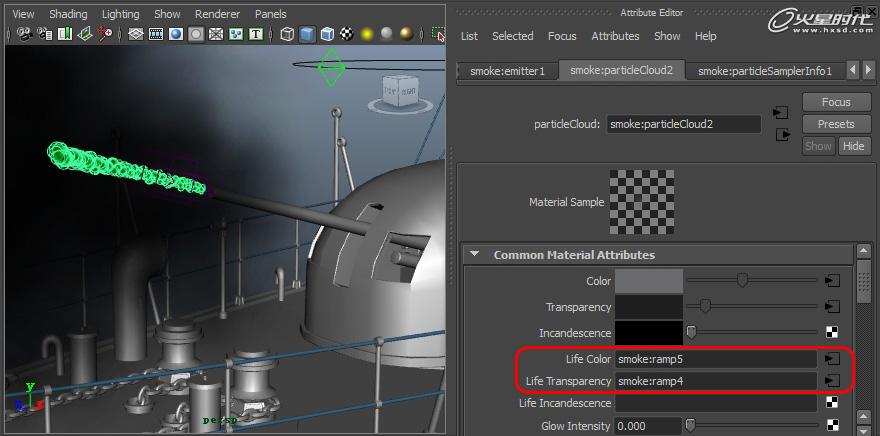This screenshot has width=880, height=436.
Task: Click the go to input connection icon
Action: (781, 113)
